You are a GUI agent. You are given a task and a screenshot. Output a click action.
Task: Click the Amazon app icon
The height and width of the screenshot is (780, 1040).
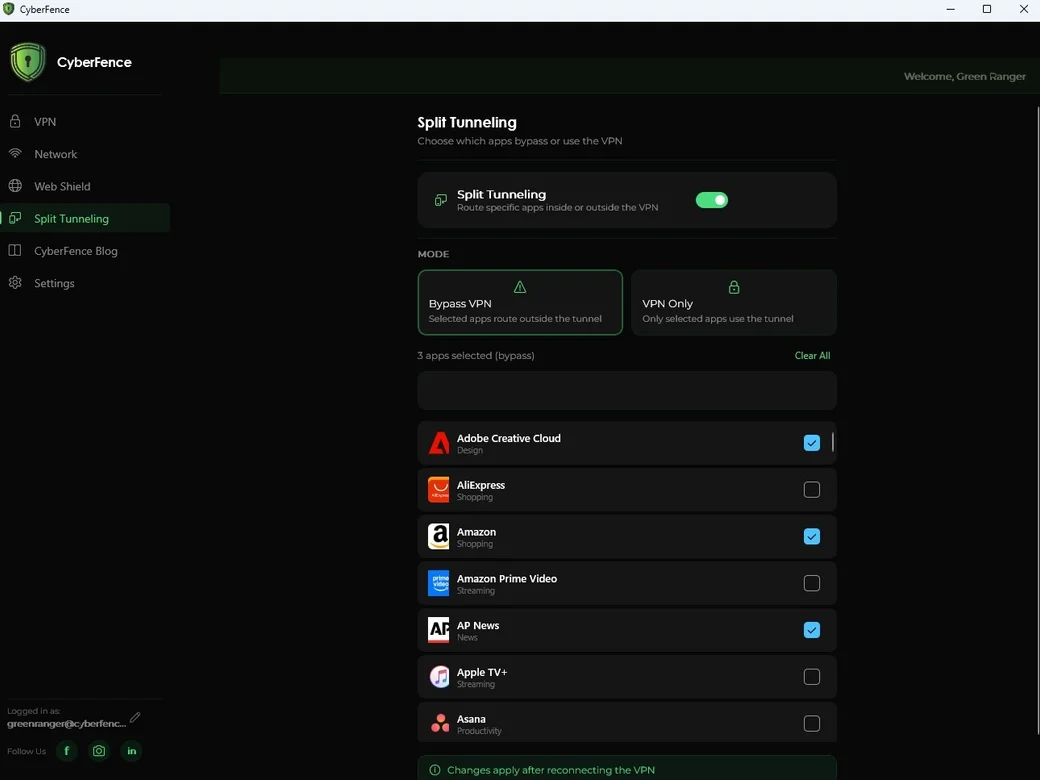coord(438,537)
